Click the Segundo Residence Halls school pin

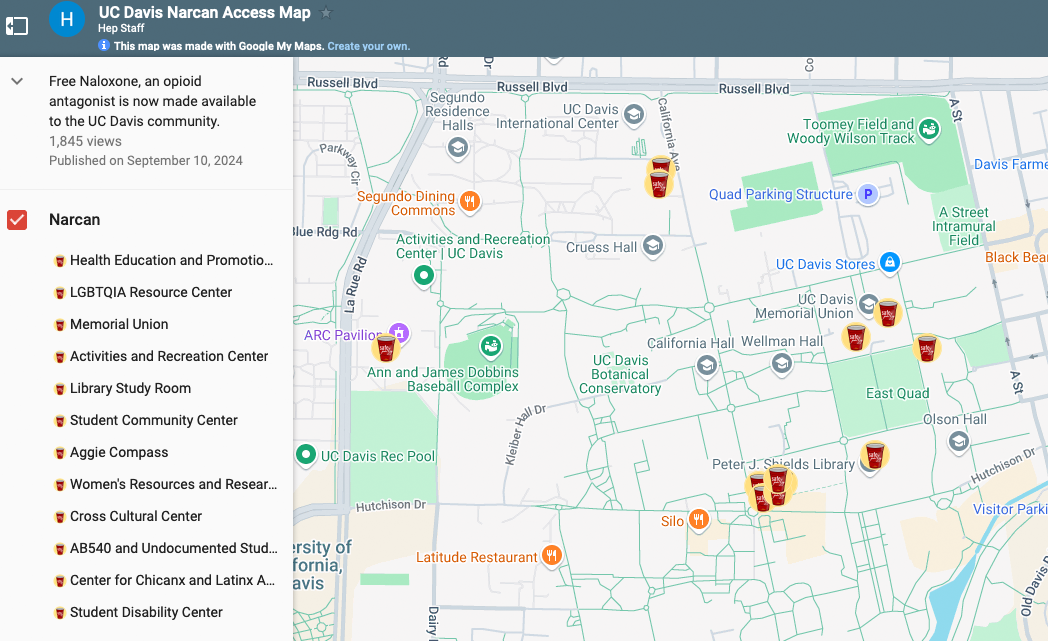(458, 147)
